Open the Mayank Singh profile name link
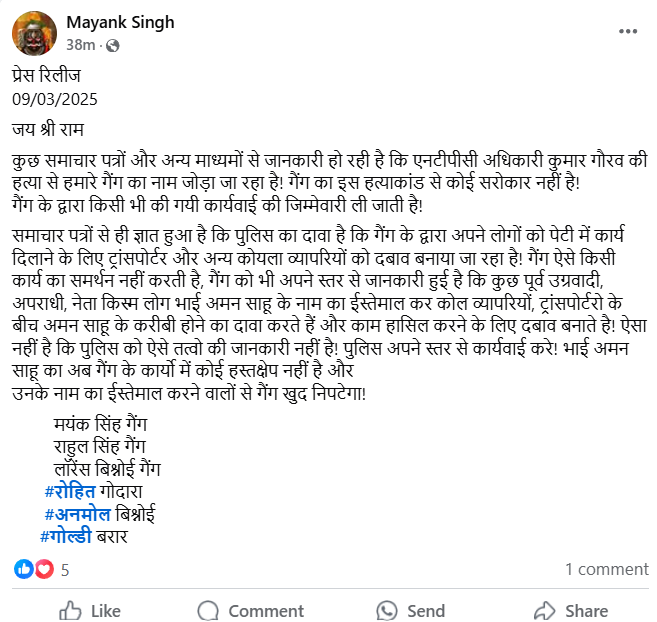The height and width of the screenshot is (622, 657). [x=119, y=22]
